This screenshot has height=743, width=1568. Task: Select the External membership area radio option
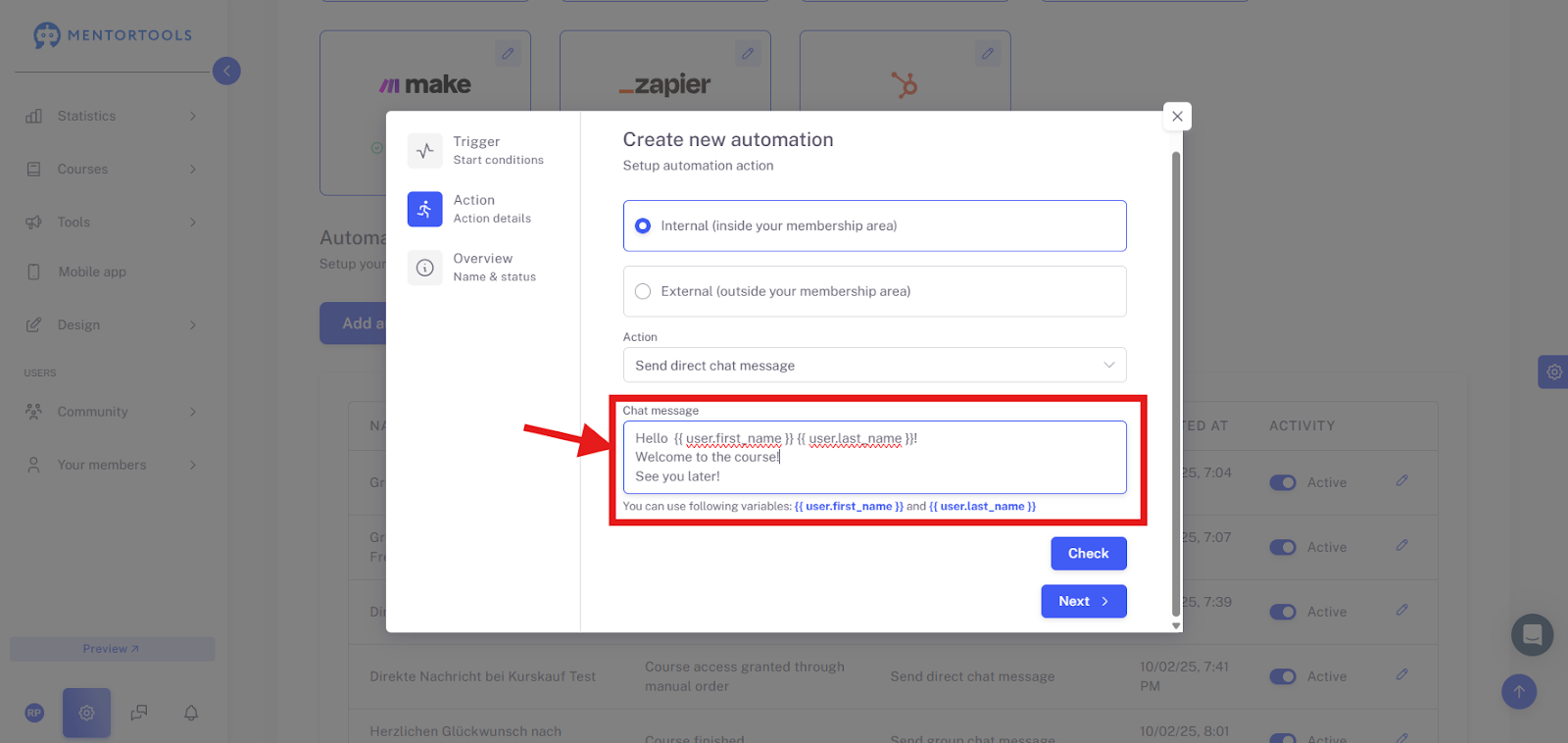coord(874,291)
